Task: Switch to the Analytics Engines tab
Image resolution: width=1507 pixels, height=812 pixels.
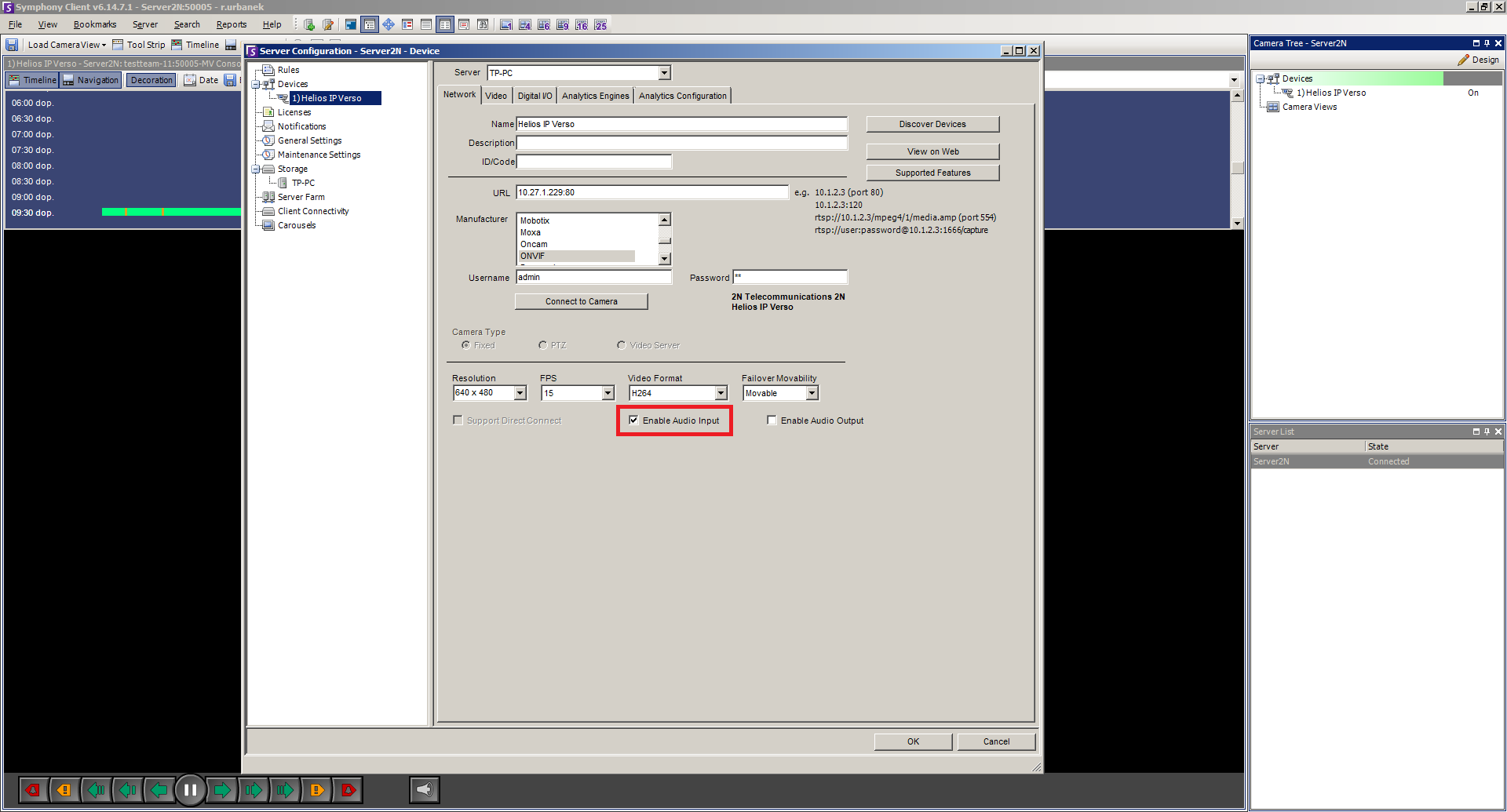Action: [x=595, y=96]
